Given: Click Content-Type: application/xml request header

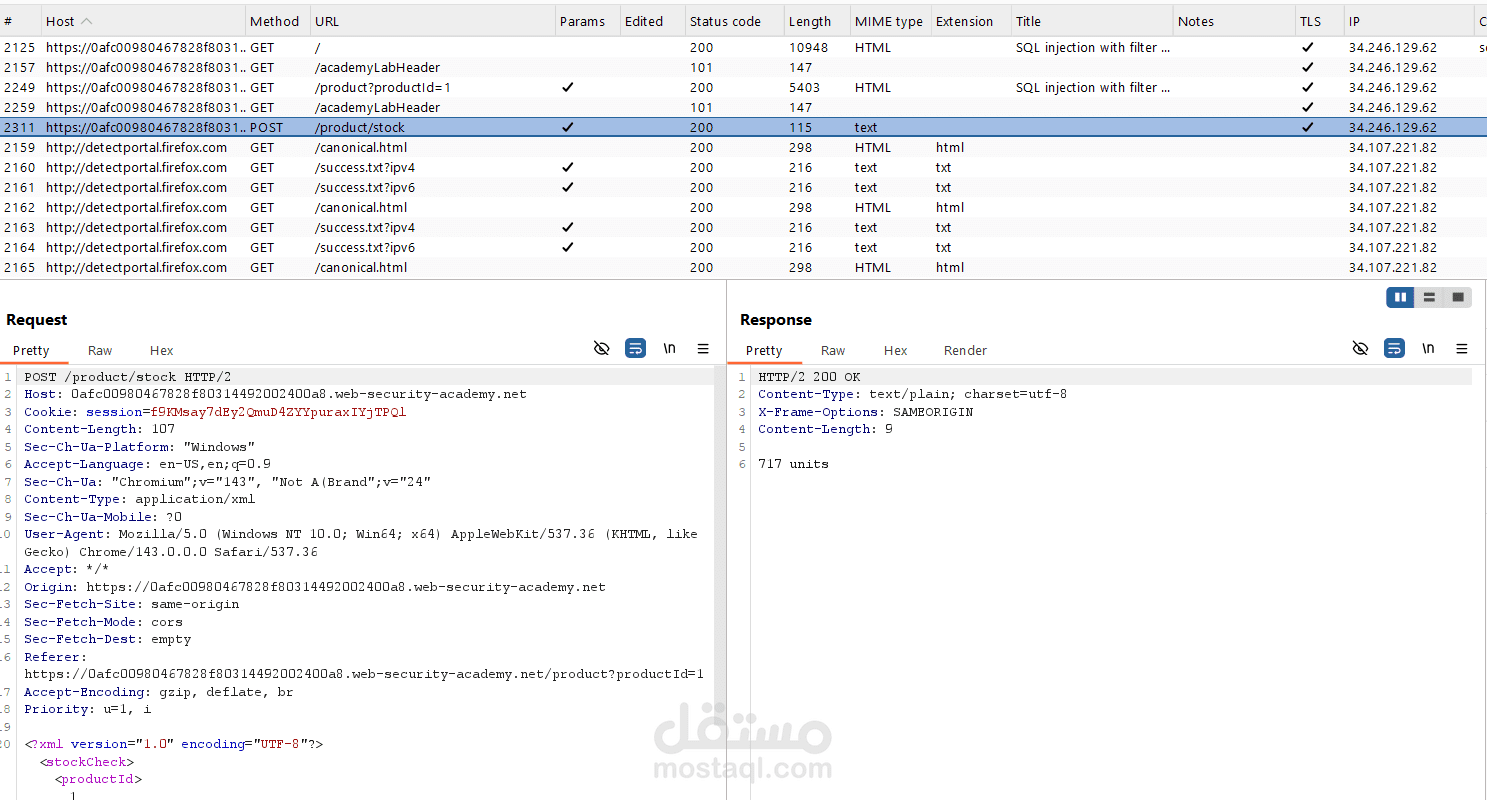Looking at the screenshot, I should pyautogui.click(x=140, y=499).
